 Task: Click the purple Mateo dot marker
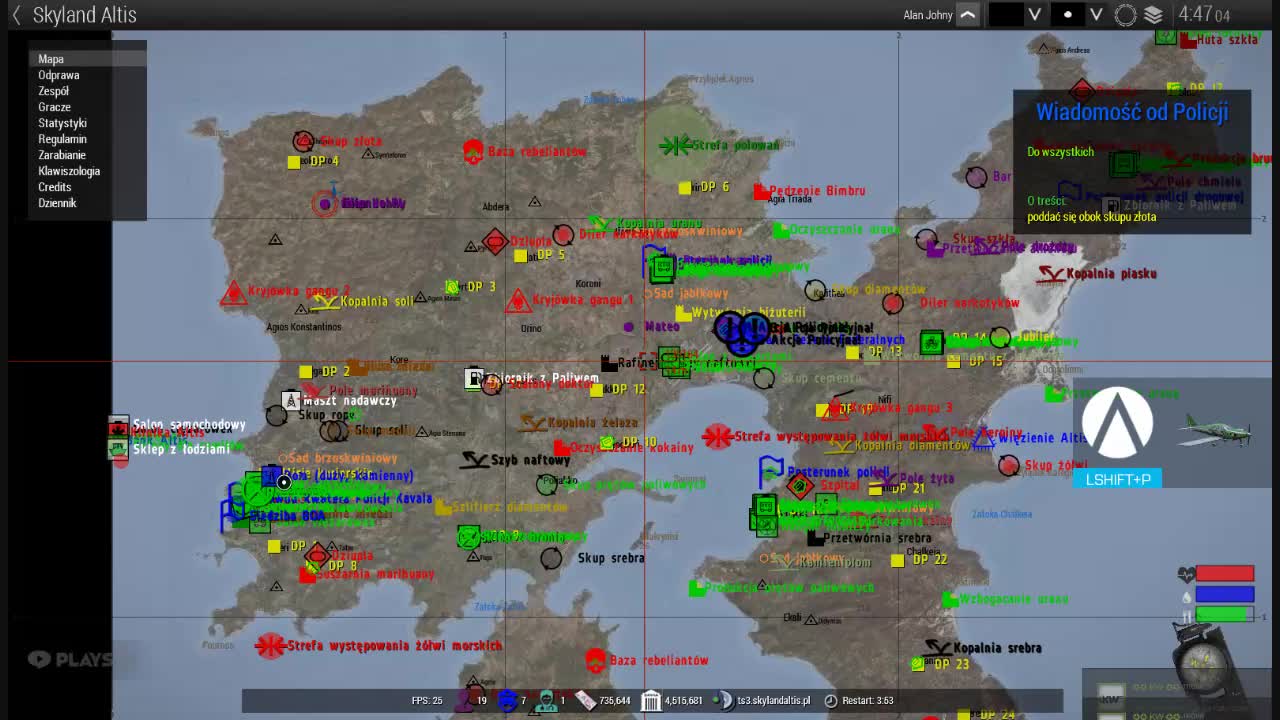tap(629, 327)
